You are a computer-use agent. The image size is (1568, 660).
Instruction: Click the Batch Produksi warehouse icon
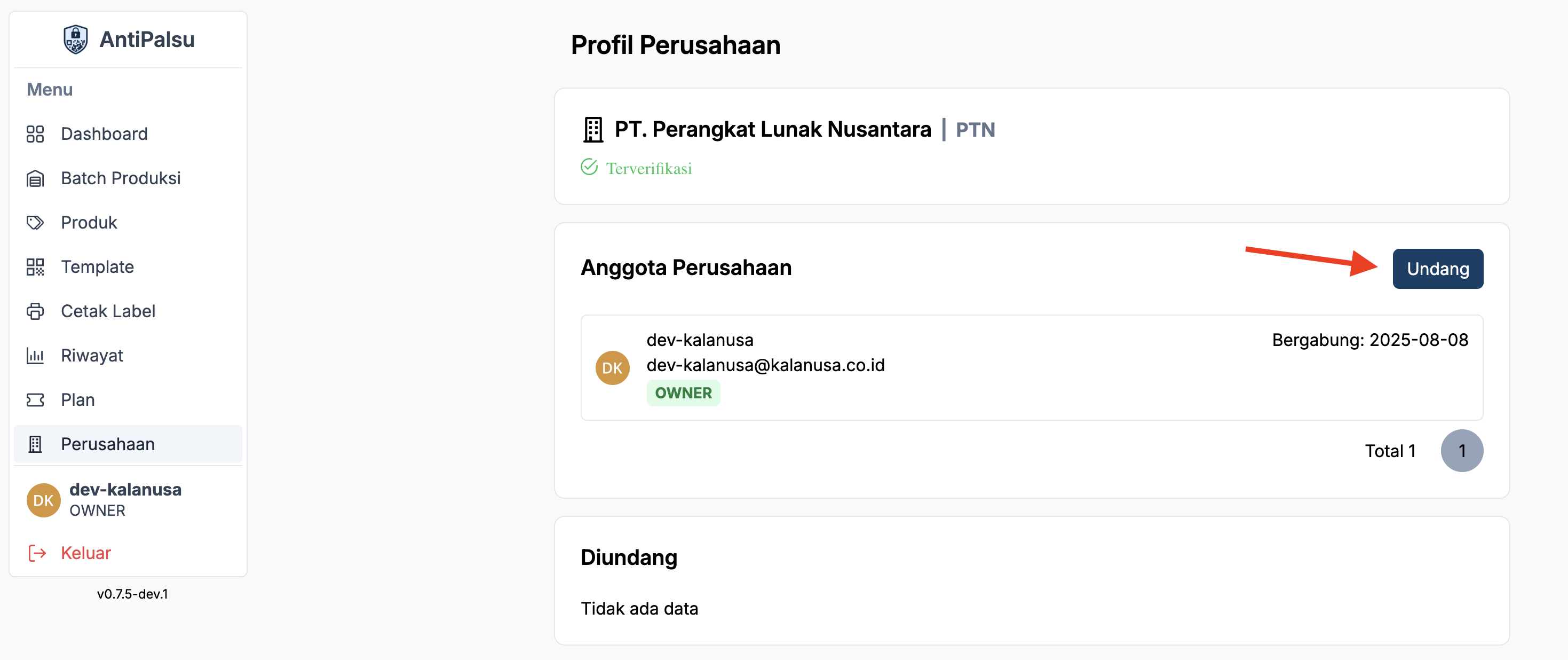[x=35, y=178]
